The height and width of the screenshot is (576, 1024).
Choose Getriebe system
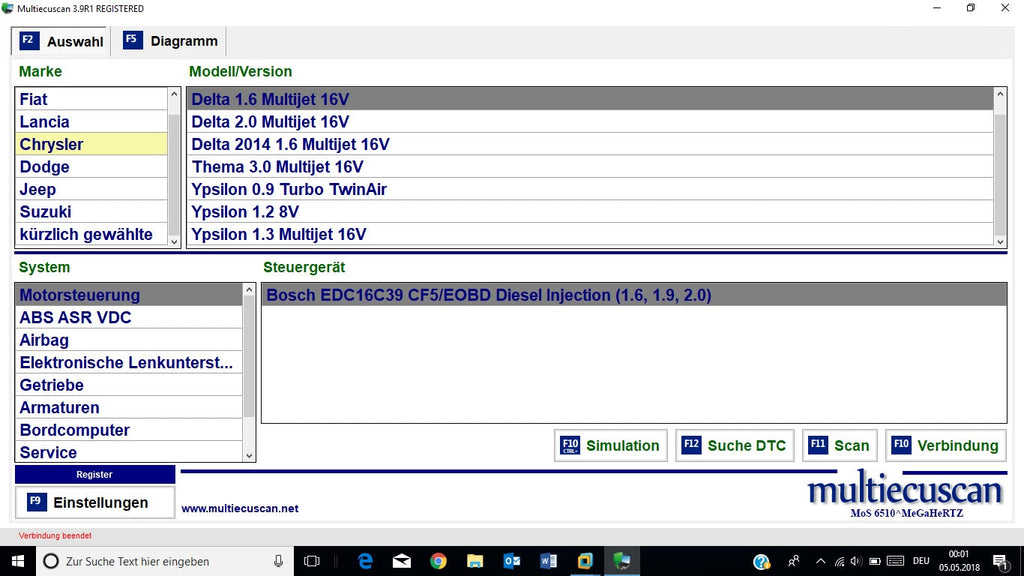[x=129, y=385]
